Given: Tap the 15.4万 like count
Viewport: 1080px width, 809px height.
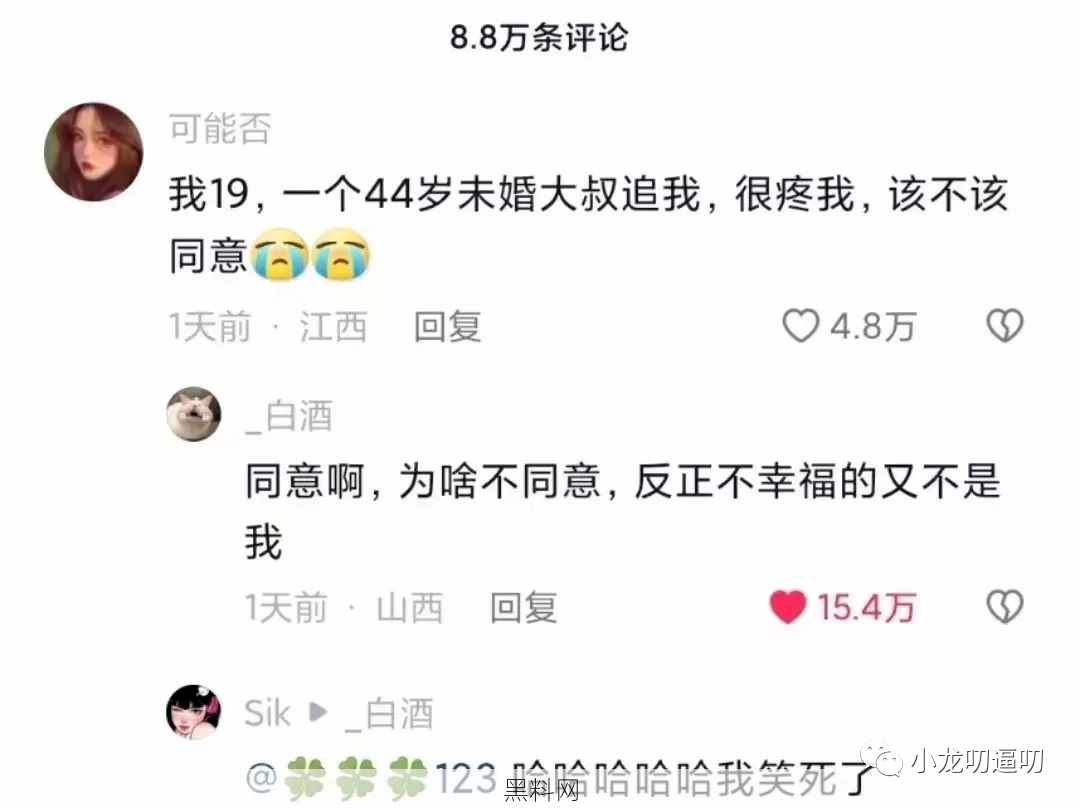Looking at the screenshot, I should point(866,608).
